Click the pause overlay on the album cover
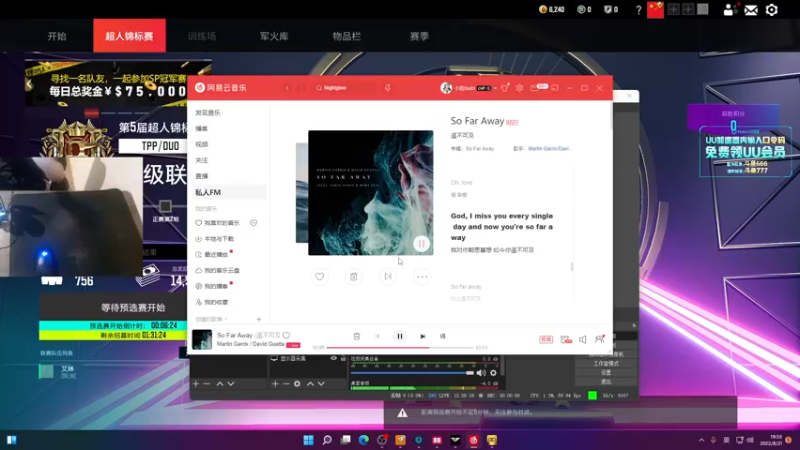800x450 pixels. (421, 243)
